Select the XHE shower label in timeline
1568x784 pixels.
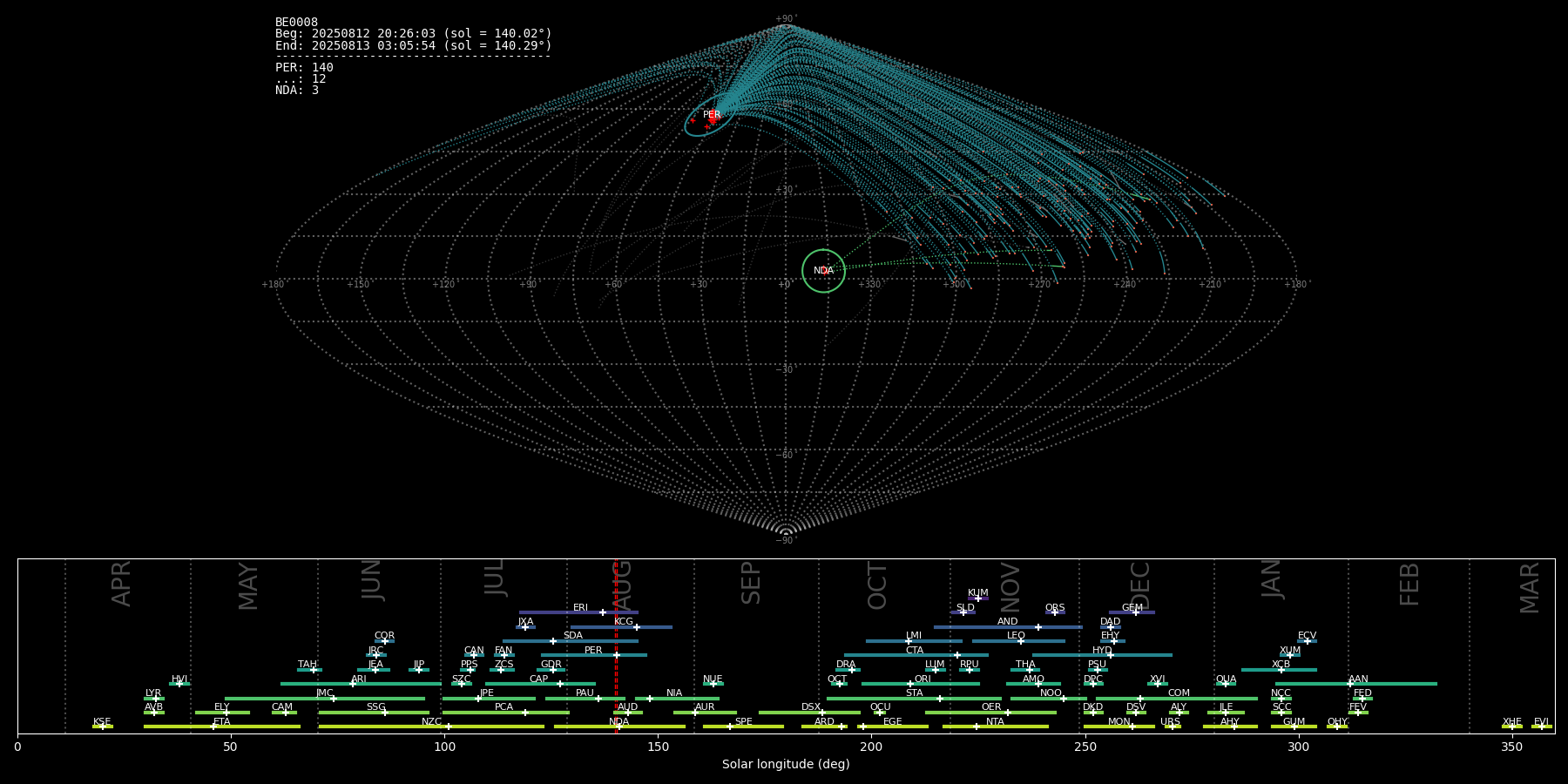1512,722
